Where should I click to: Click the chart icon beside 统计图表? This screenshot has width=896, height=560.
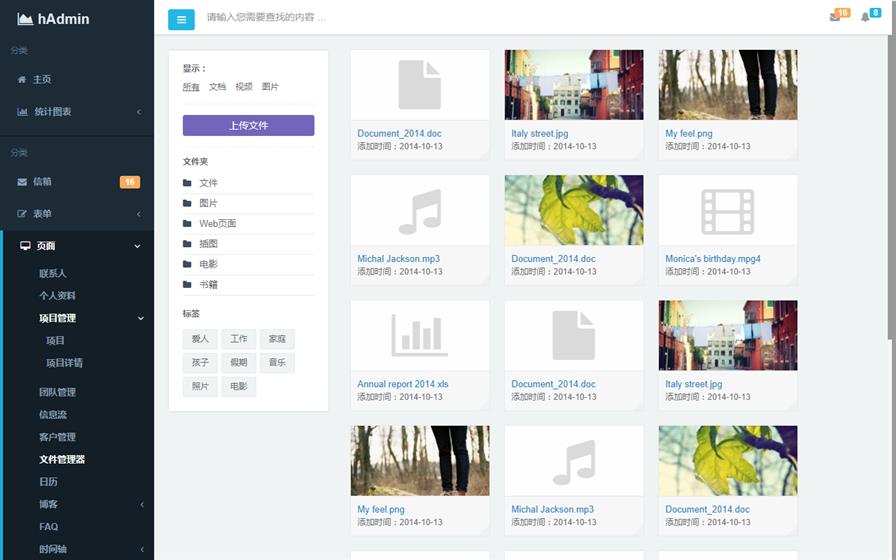pyautogui.click(x=22, y=111)
